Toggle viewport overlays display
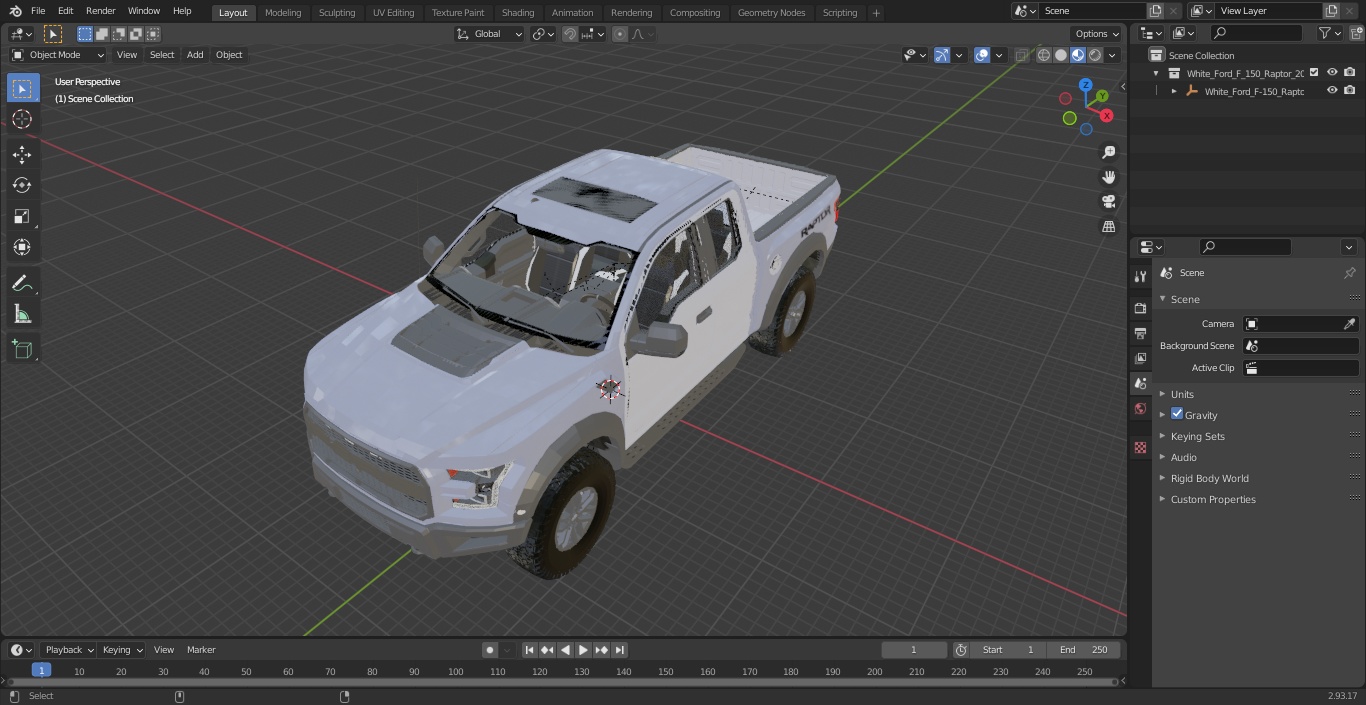This screenshot has width=1366, height=705. click(982, 55)
